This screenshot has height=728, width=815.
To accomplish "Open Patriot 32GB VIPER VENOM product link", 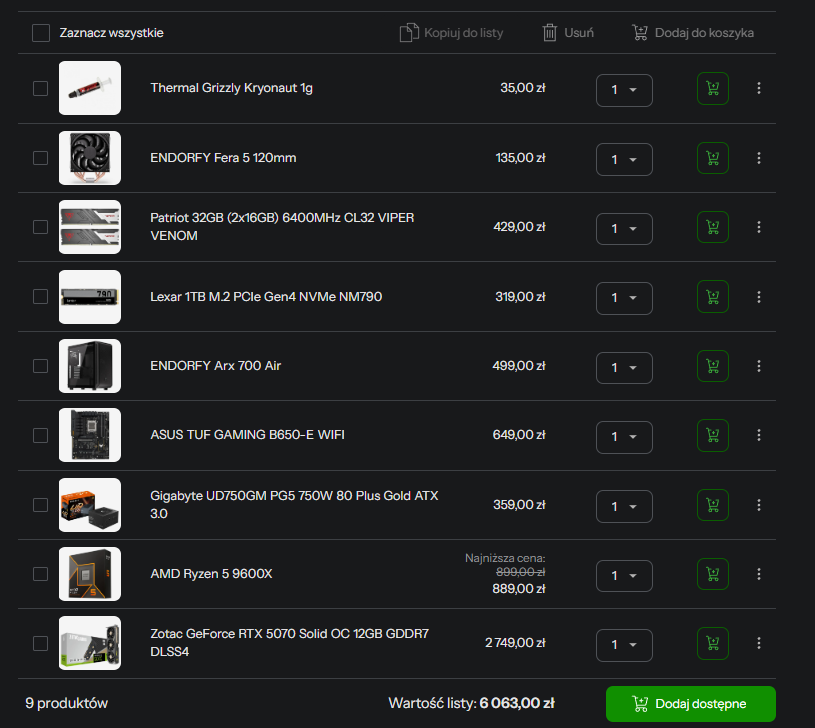I will tap(282, 227).
